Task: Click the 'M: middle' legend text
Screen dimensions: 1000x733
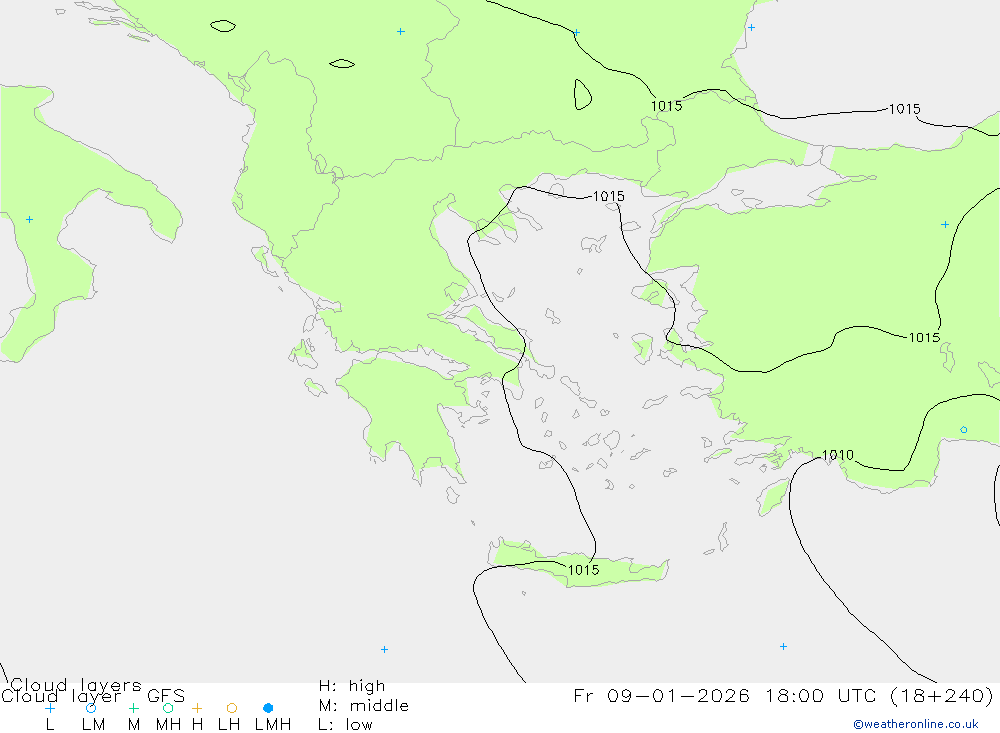Action: point(364,706)
